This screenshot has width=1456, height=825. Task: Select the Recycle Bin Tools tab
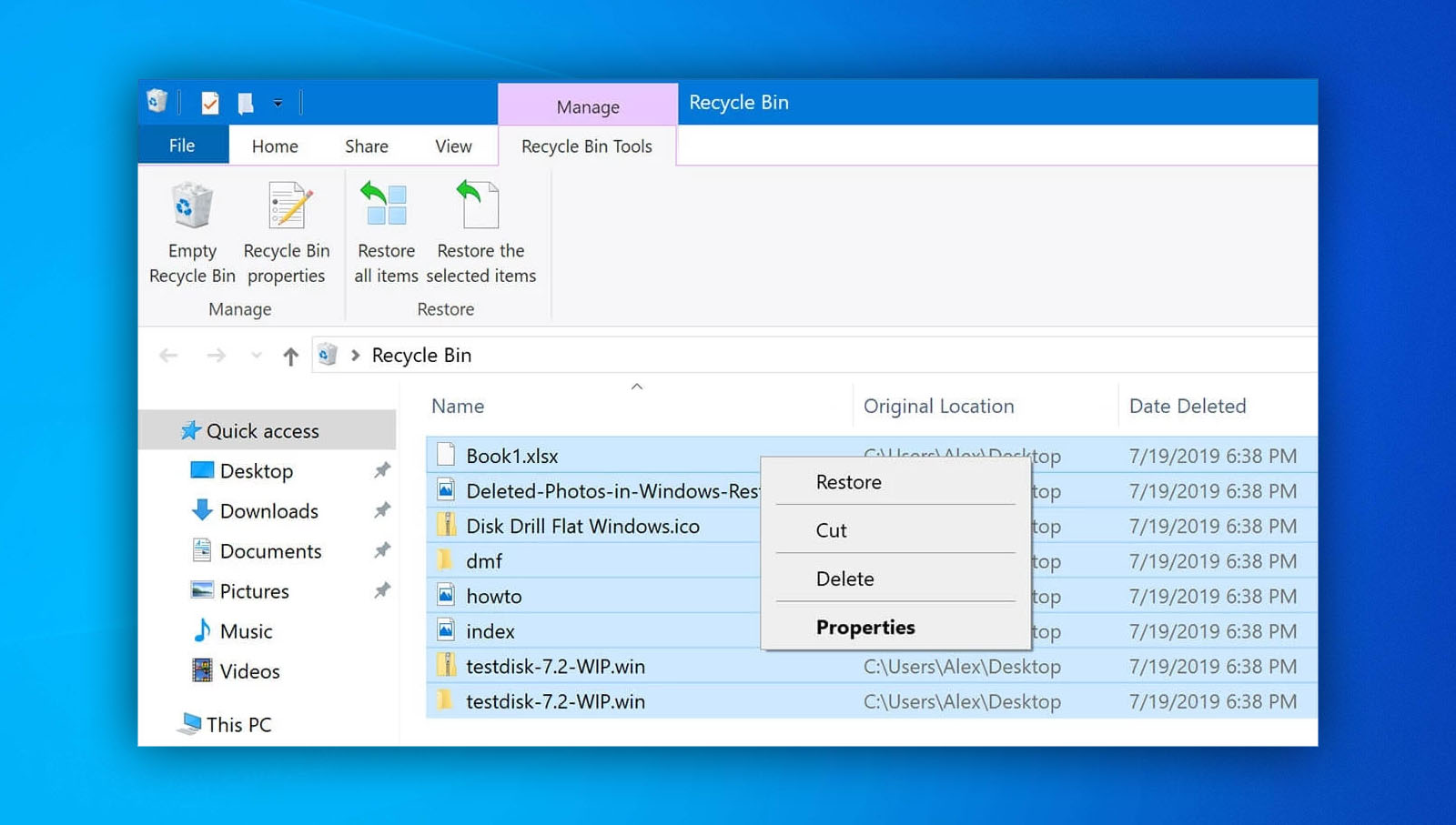point(587,146)
